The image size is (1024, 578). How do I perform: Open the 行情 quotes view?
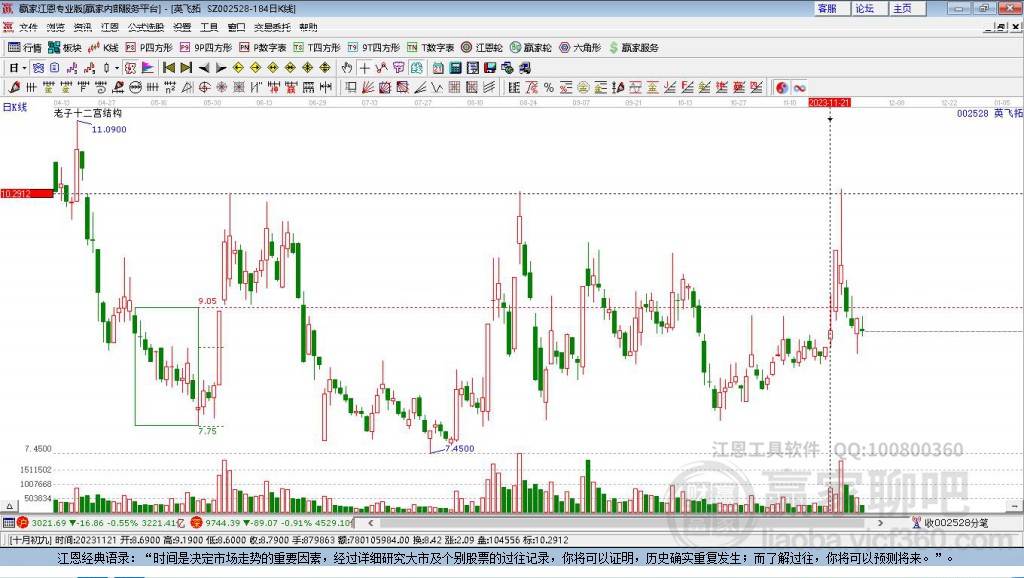click(25, 48)
